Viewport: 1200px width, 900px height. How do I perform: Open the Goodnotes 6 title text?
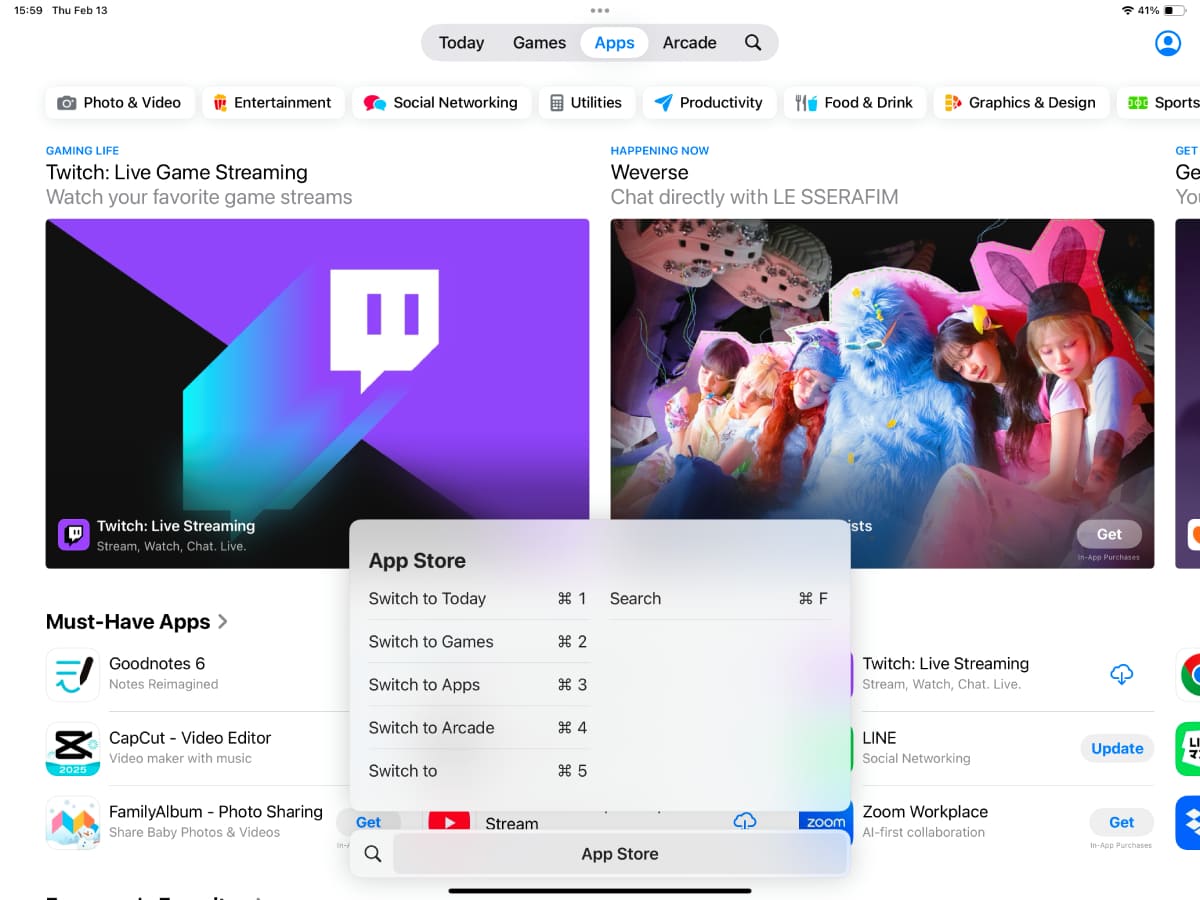pos(157,663)
